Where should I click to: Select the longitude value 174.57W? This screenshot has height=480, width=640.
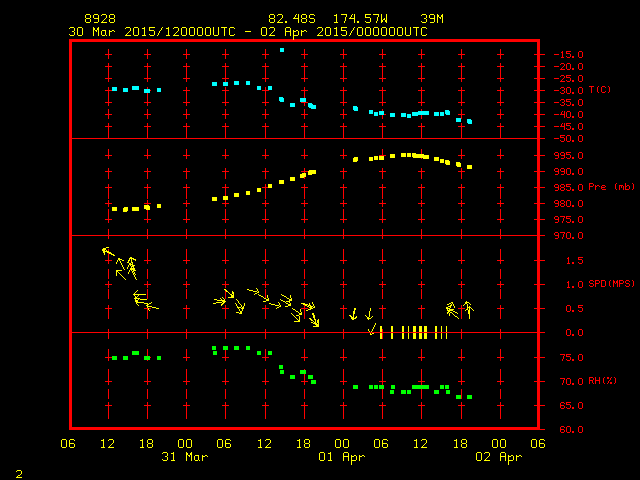coord(360,19)
